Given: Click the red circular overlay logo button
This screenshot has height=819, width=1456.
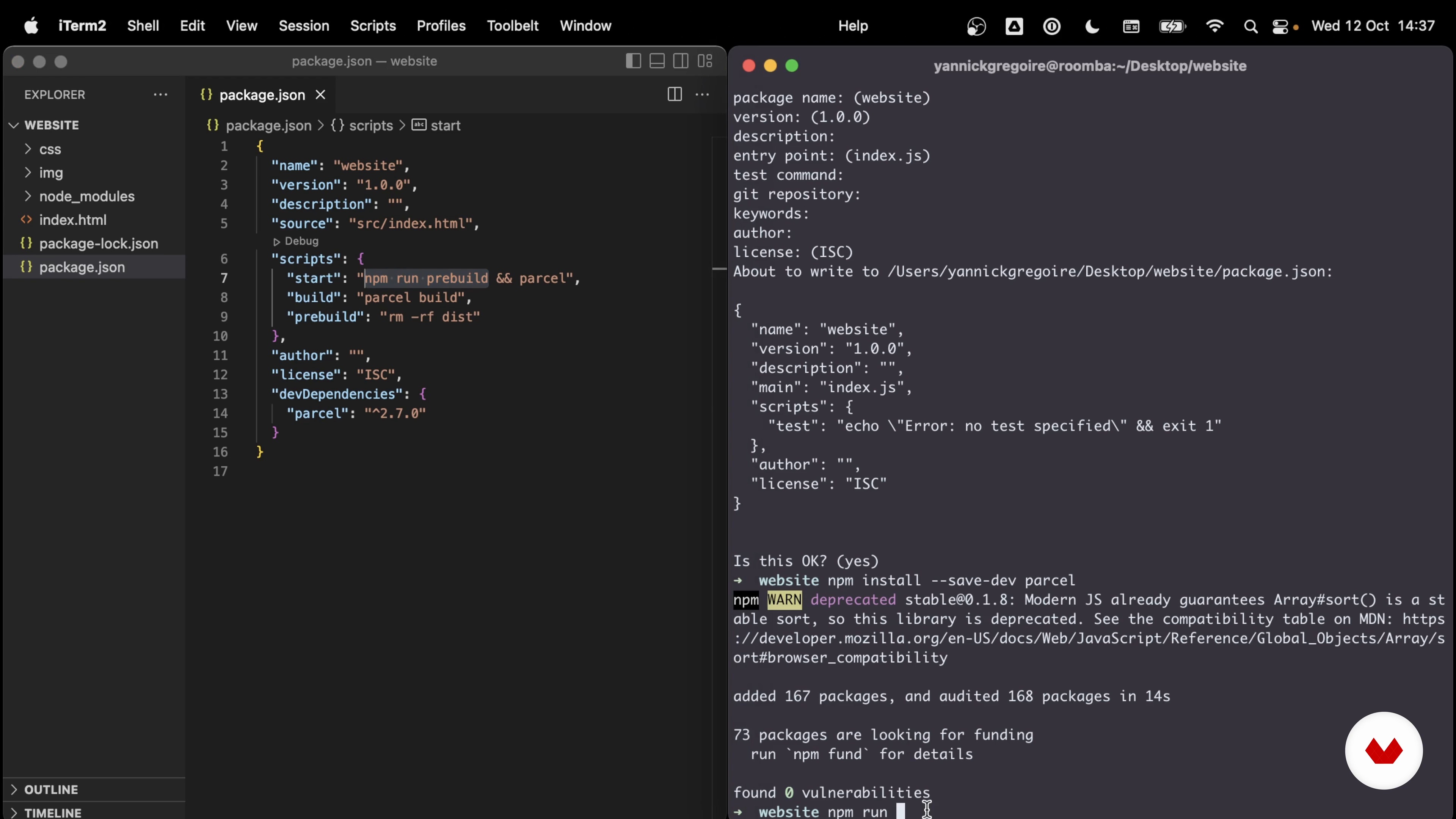Looking at the screenshot, I should [1383, 751].
